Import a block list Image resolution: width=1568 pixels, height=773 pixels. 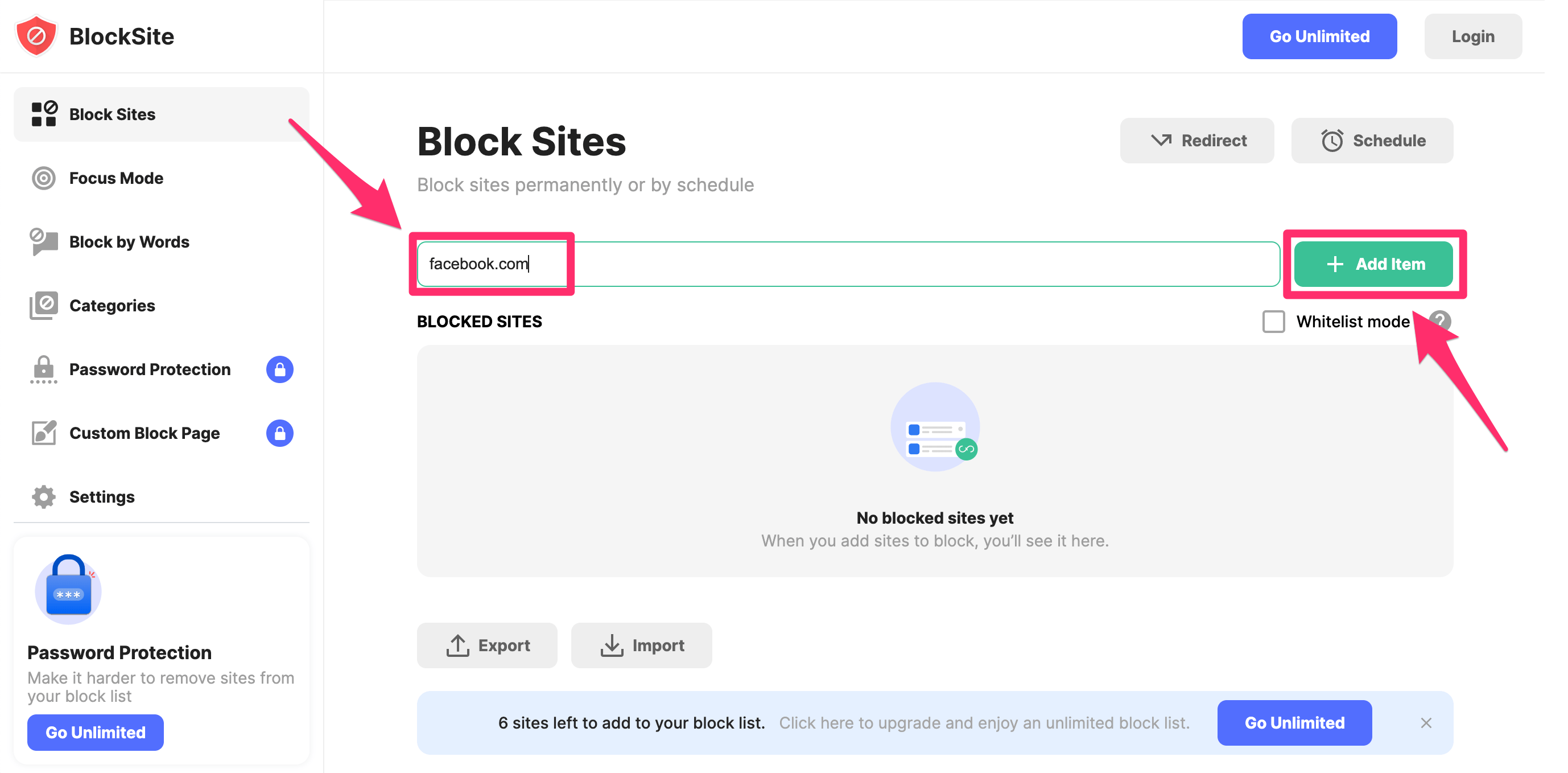point(641,645)
